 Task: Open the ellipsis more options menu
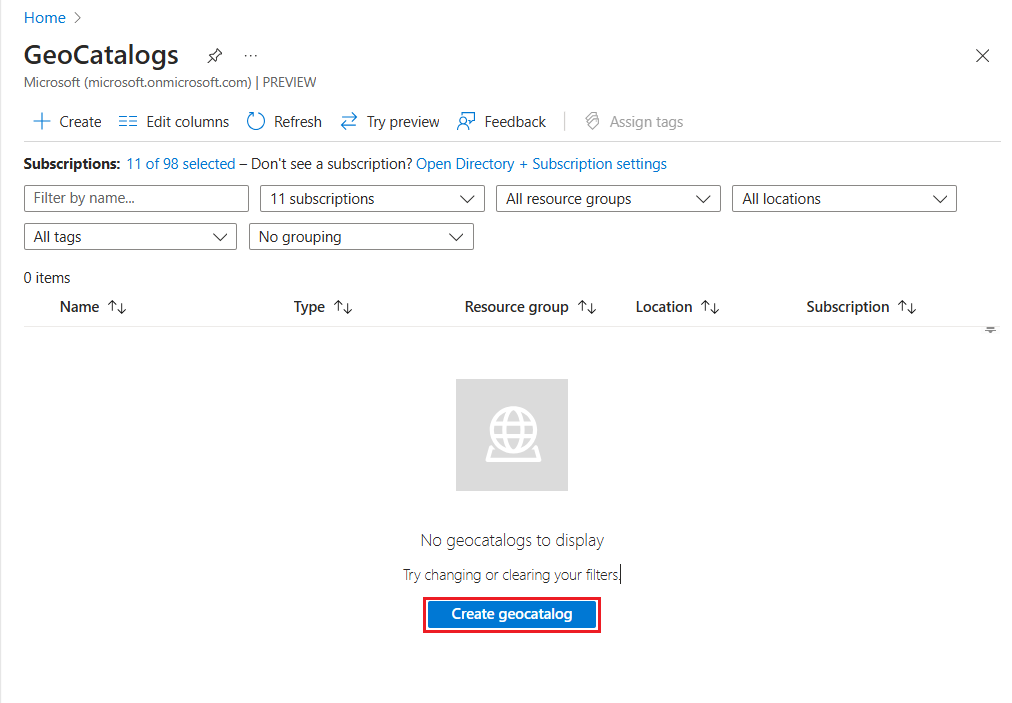[x=251, y=55]
